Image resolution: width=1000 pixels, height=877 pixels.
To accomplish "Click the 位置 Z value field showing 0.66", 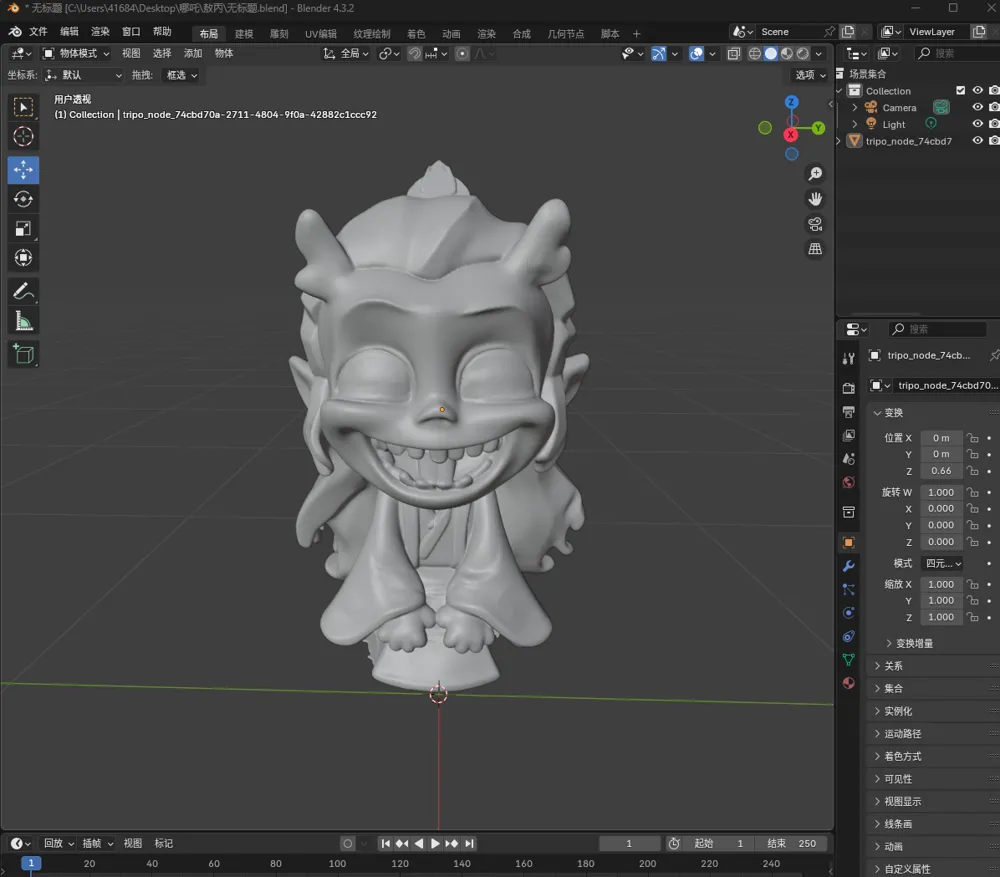I will (940, 471).
